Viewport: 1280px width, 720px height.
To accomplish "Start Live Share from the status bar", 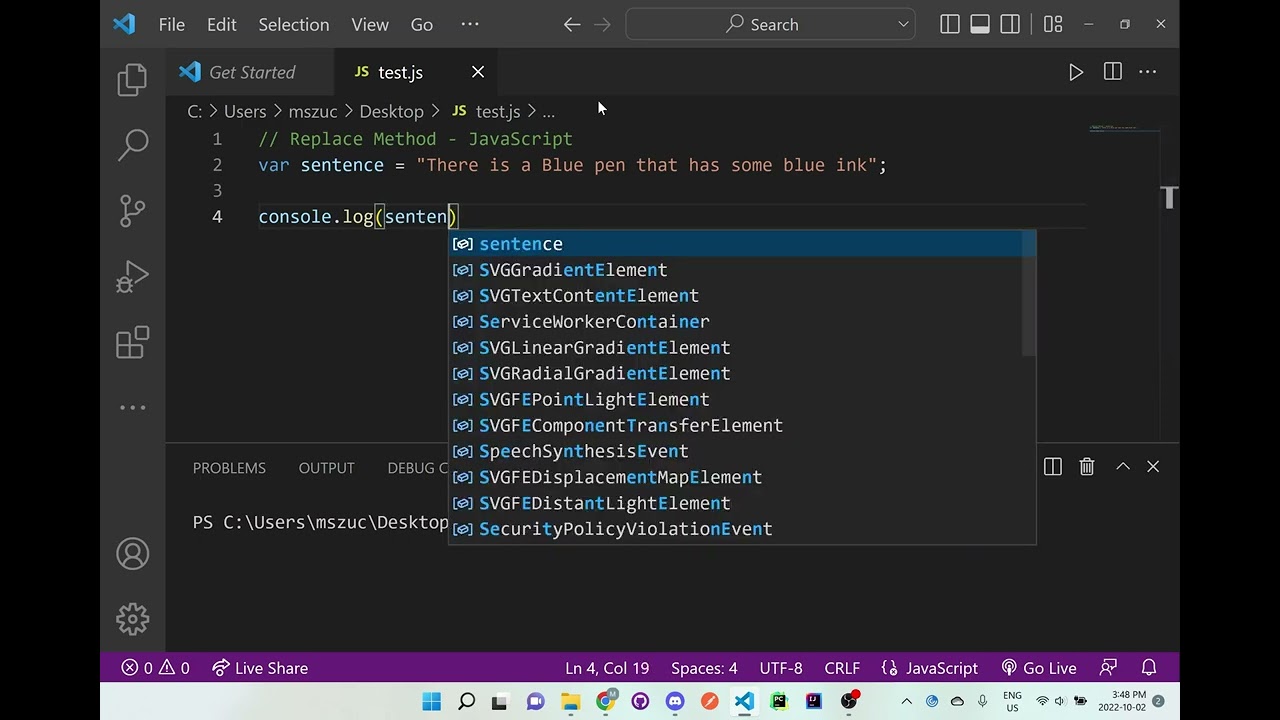I will click(x=260, y=668).
